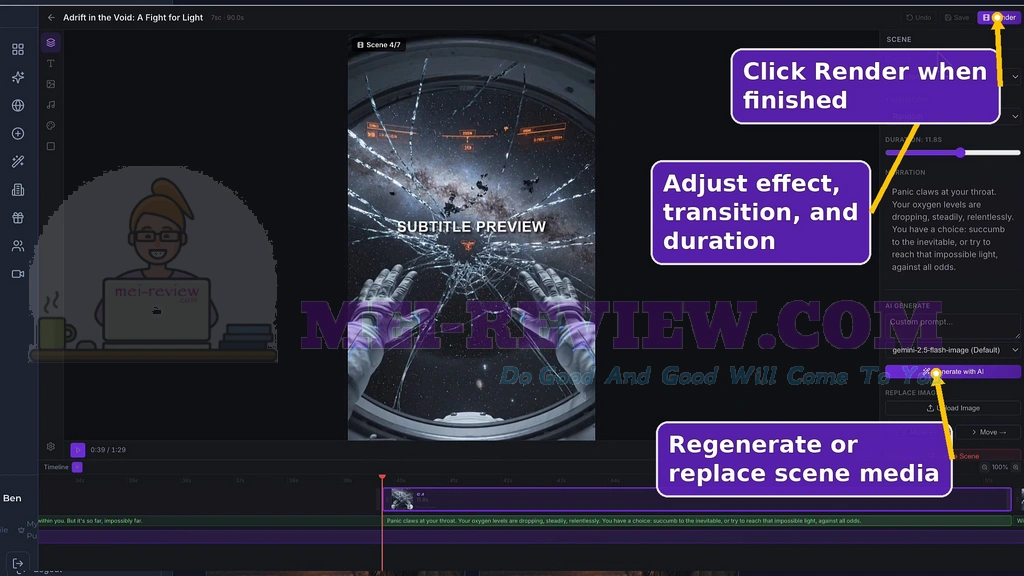Image resolution: width=1024 pixels, height=576 pixels.
Task: Open the AI model dropdown gemini-2.5-flash-image
Action: [x=952, y=350]
